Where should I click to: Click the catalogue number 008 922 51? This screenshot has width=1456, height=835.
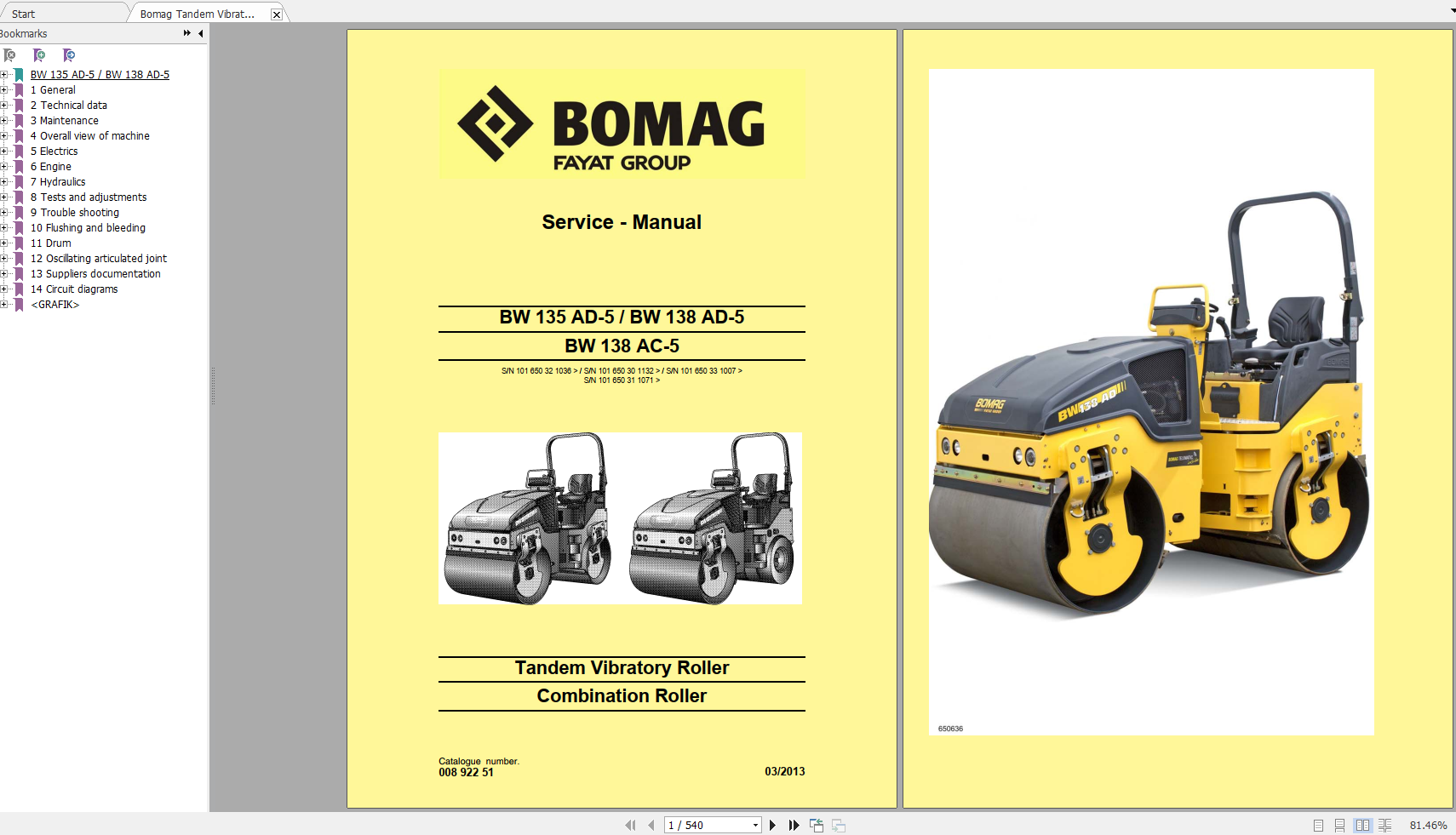coord(466,772)
